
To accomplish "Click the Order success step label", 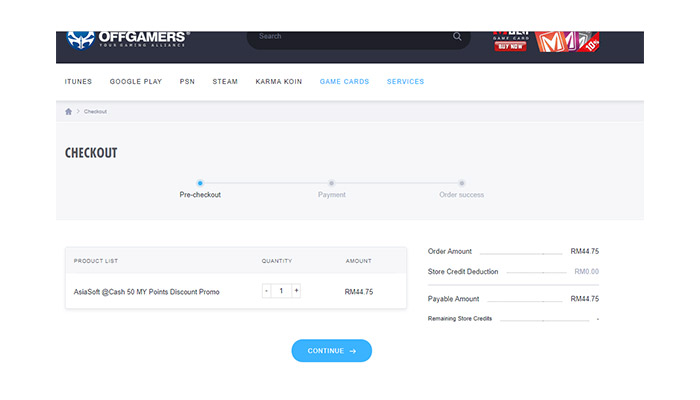I will [x=462, y=195].
